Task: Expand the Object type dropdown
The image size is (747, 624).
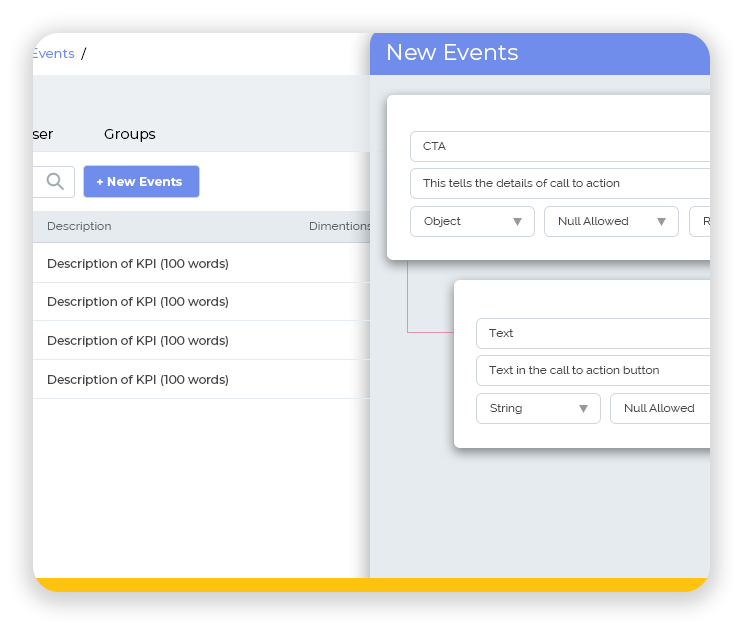Action: click(472, 221)
